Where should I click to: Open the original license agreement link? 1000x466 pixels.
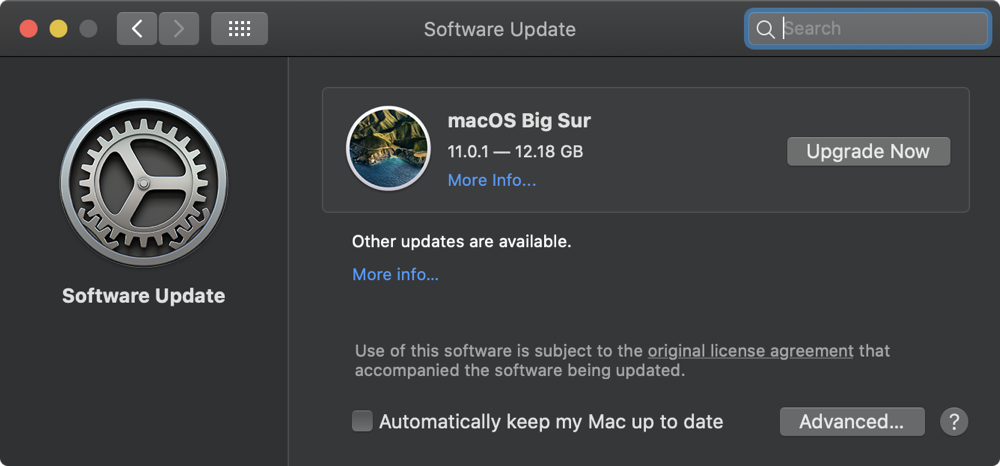(750, 351)
